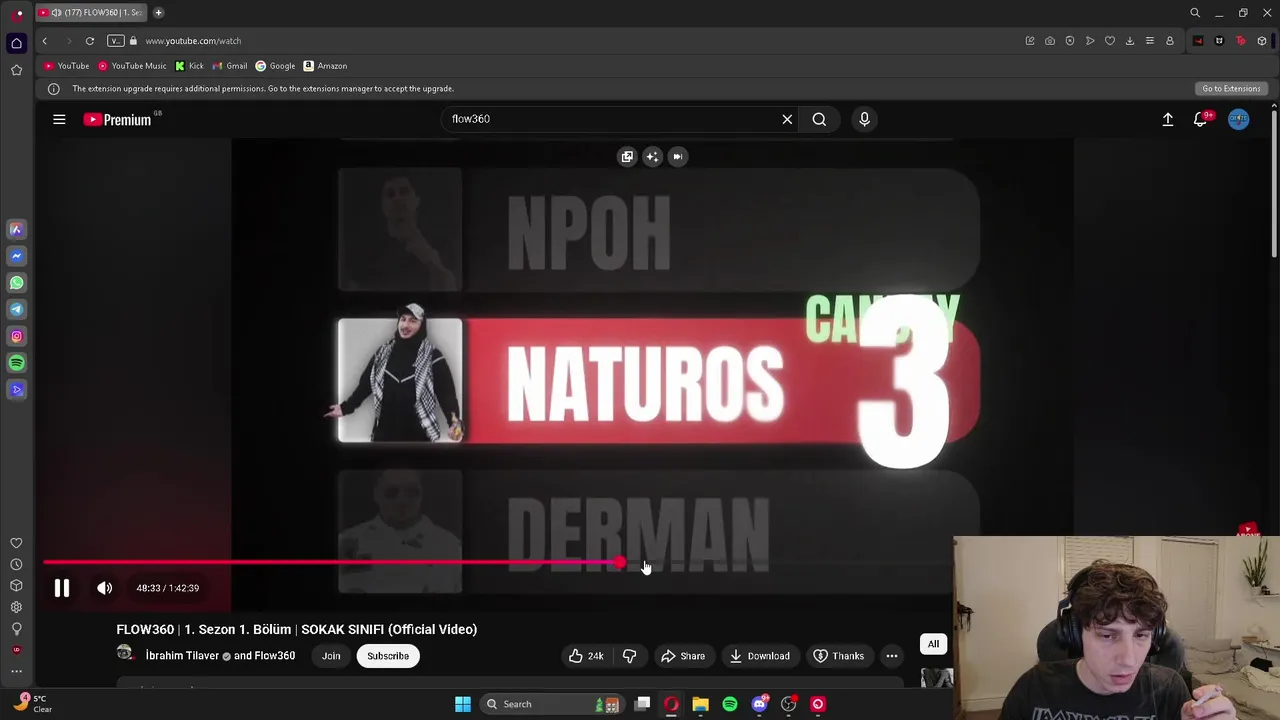
Task: Open the sidebar player icon
Action: pyautogui.click(x=16, y=390)
